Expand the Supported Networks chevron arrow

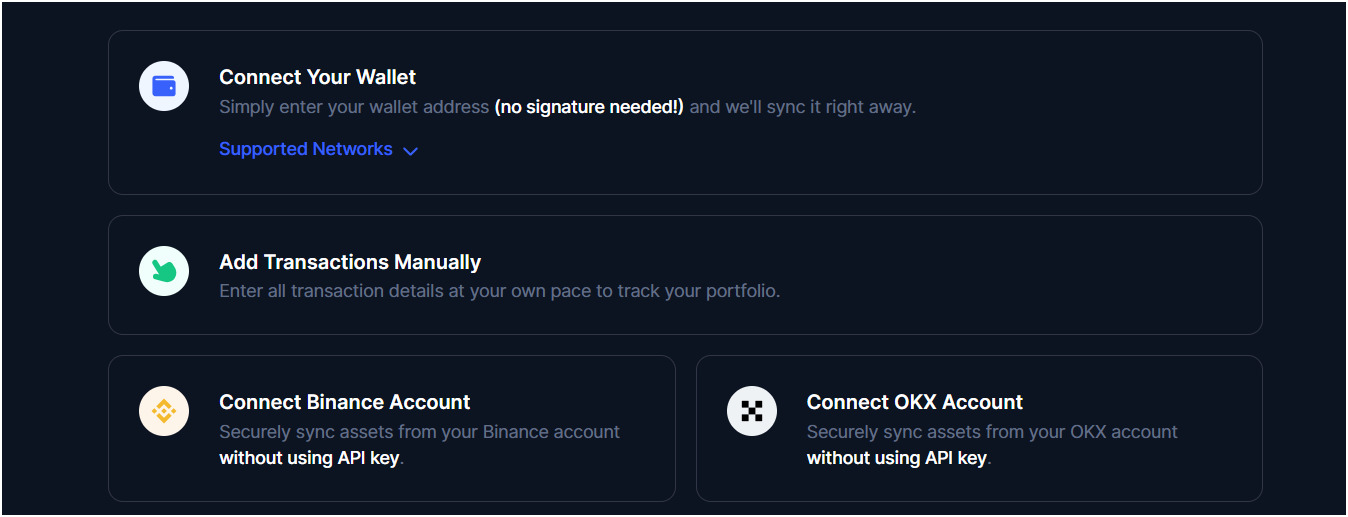click(410, 151)
